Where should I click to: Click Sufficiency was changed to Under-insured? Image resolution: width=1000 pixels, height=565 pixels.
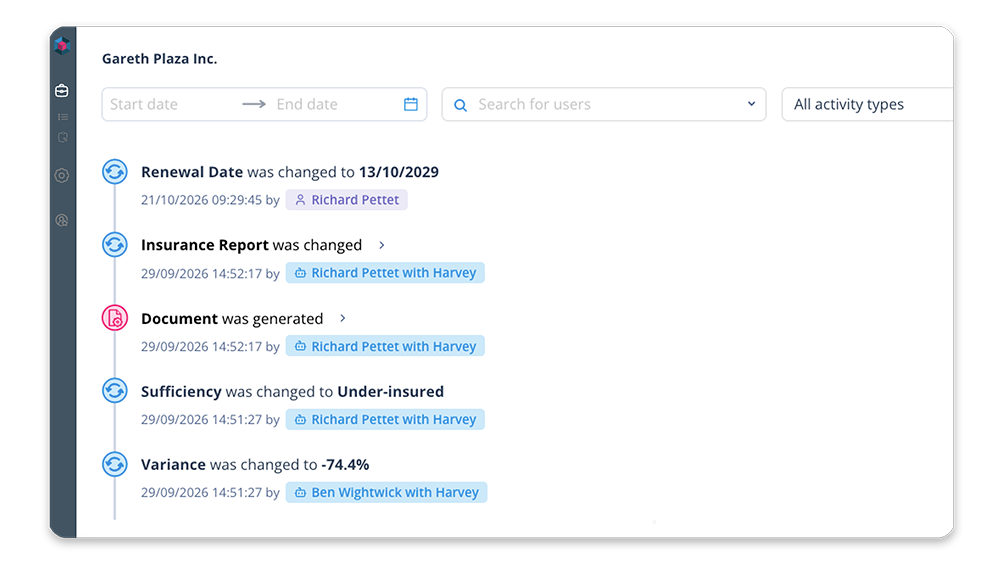[292, 392]
